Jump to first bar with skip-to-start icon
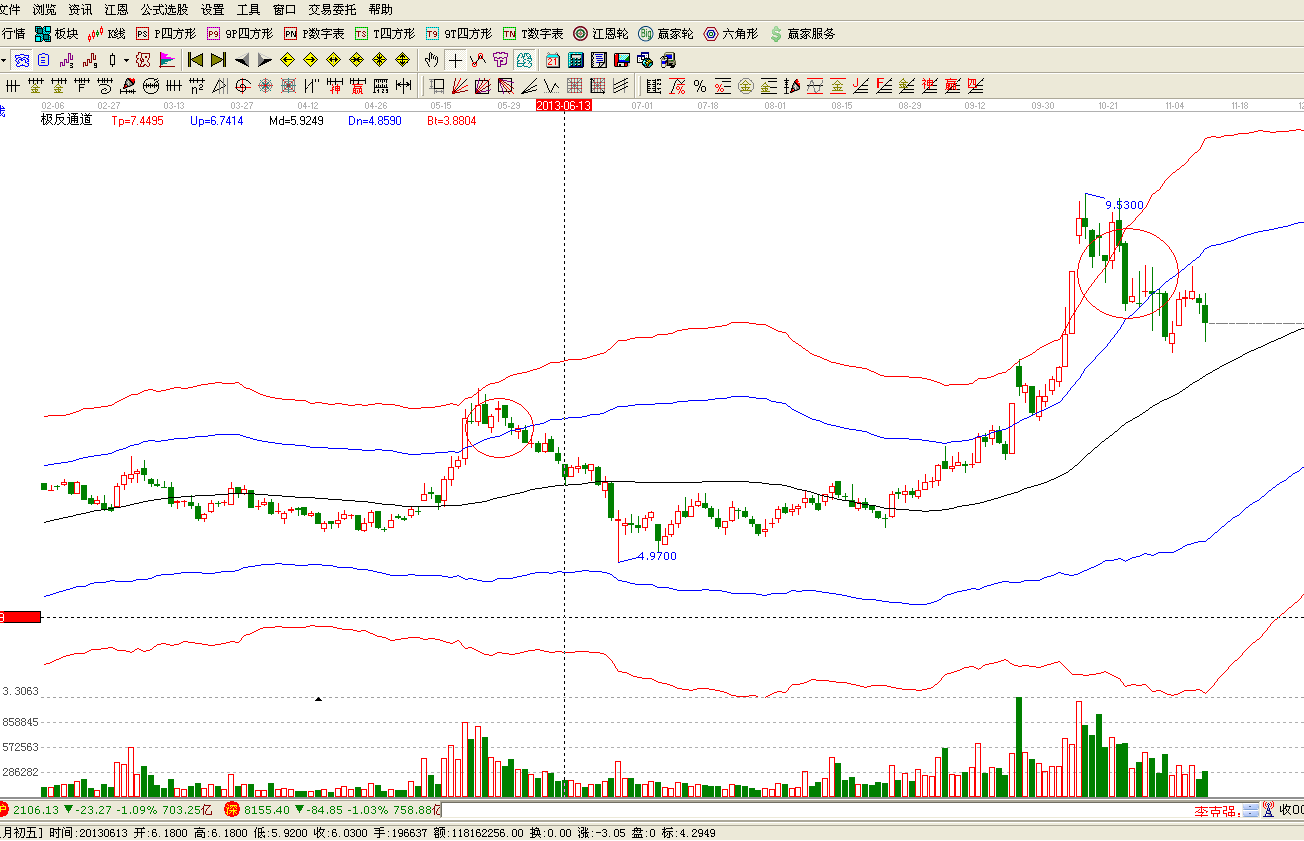Viewport: 1304px width, 841px height. click(196, 60)
